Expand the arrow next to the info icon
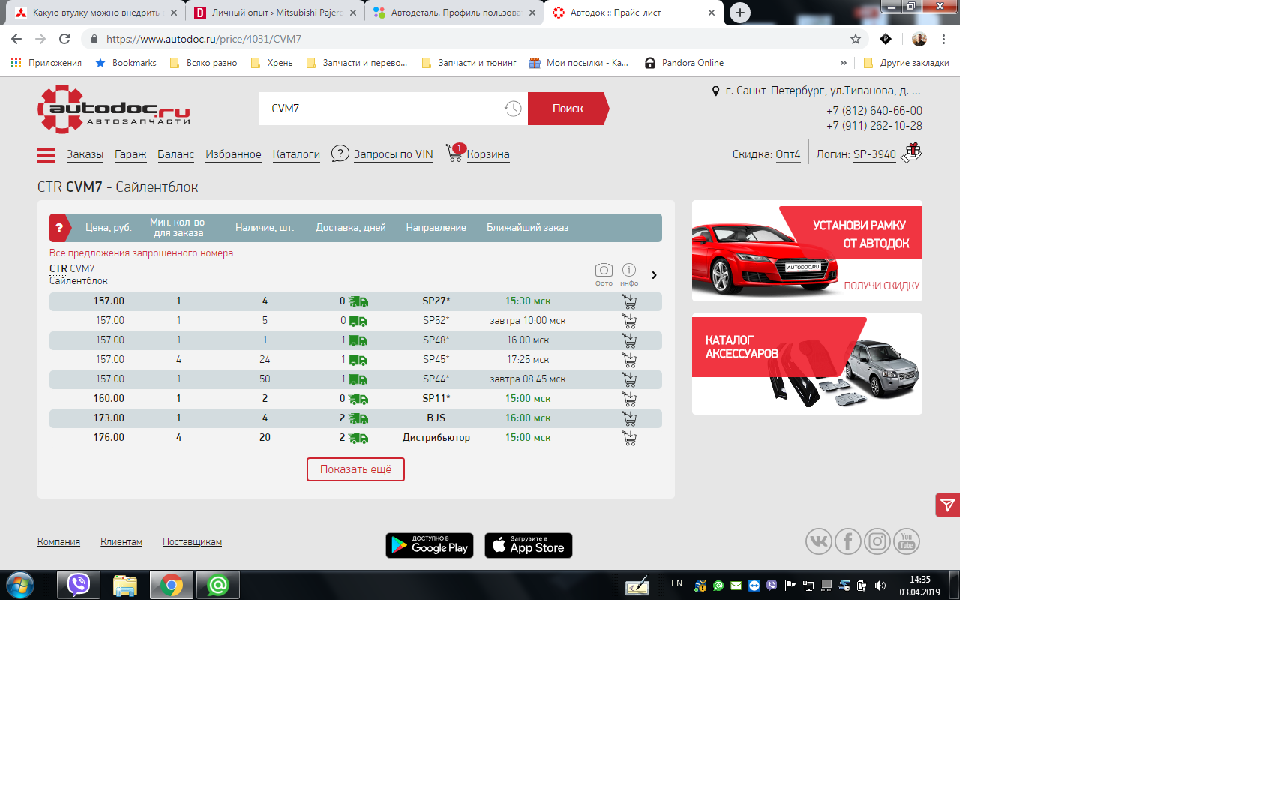 pyautogui.click(x=654, y=275)
